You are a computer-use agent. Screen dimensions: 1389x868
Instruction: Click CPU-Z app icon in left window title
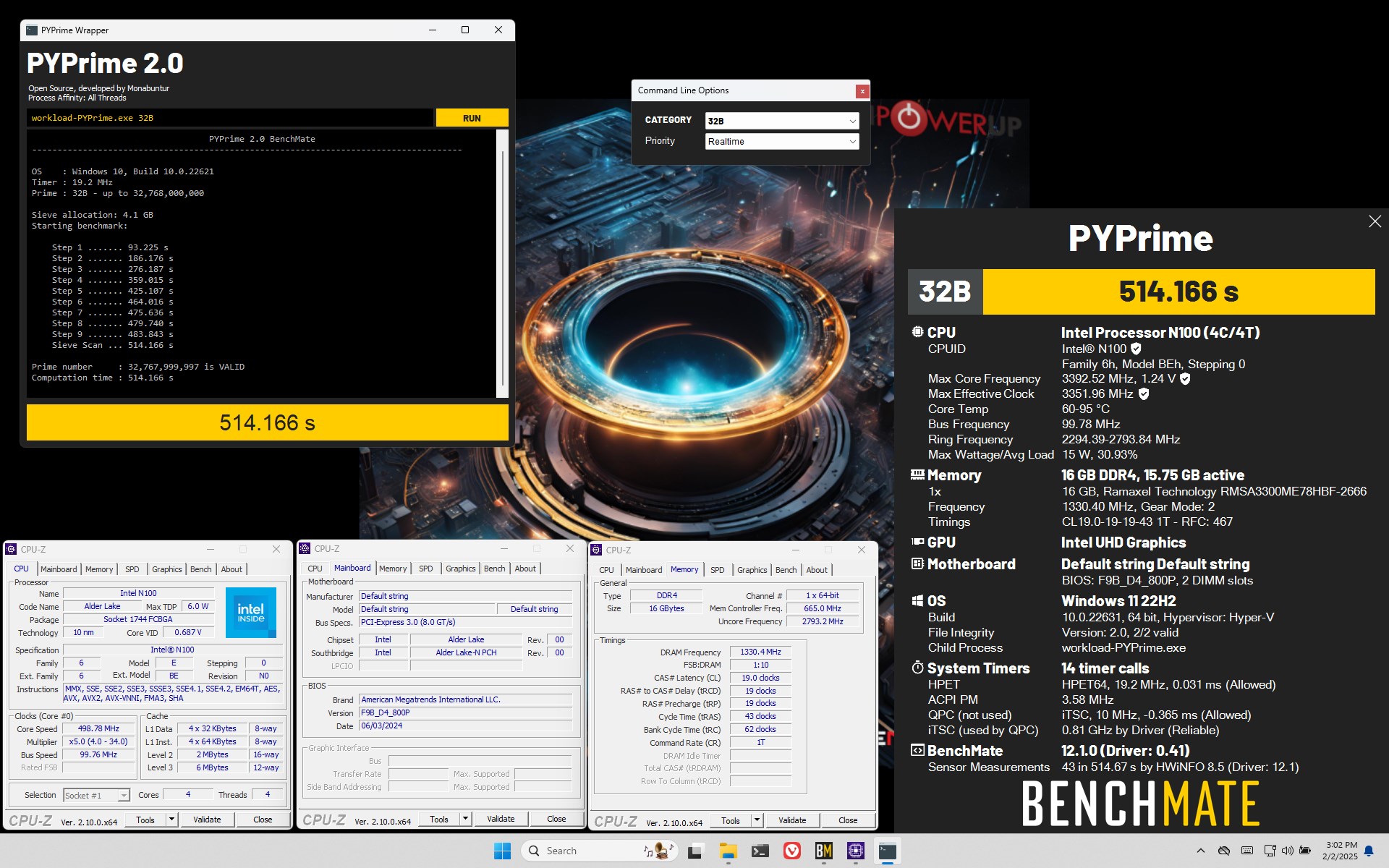tap(12, 549)
